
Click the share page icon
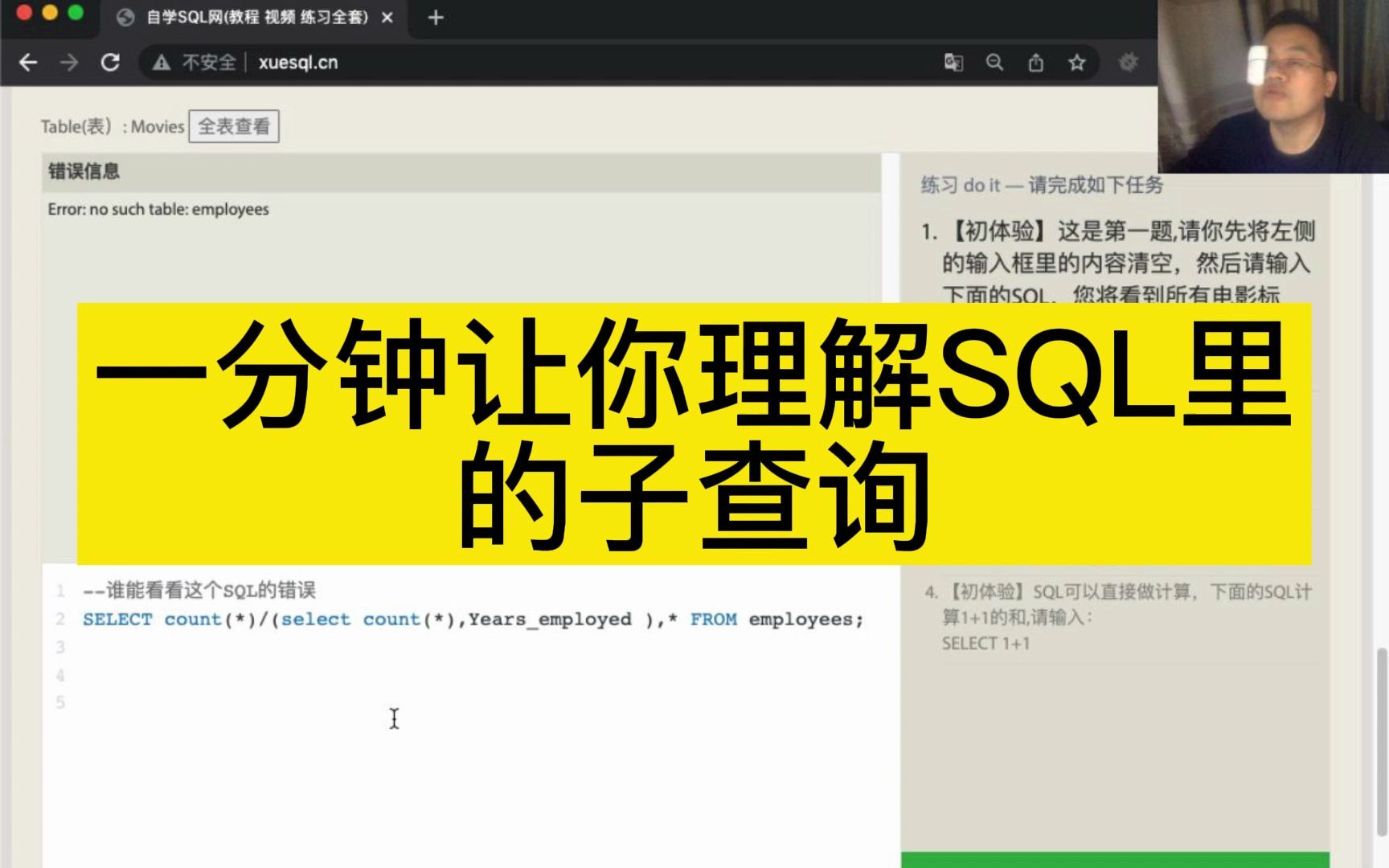point(1036,63)
